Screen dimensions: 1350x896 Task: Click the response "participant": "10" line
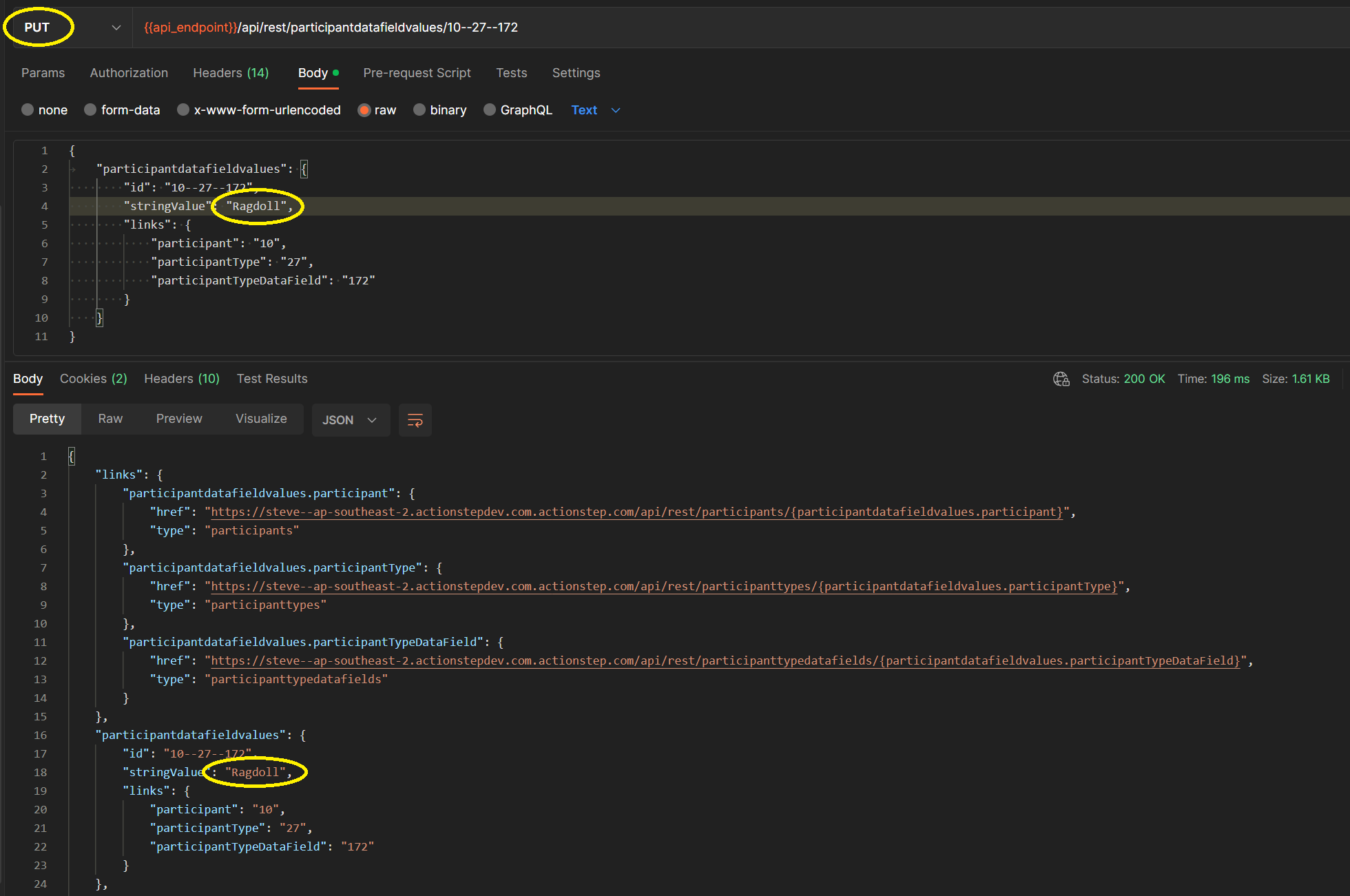pyautogui.click(x=218, y=809)
